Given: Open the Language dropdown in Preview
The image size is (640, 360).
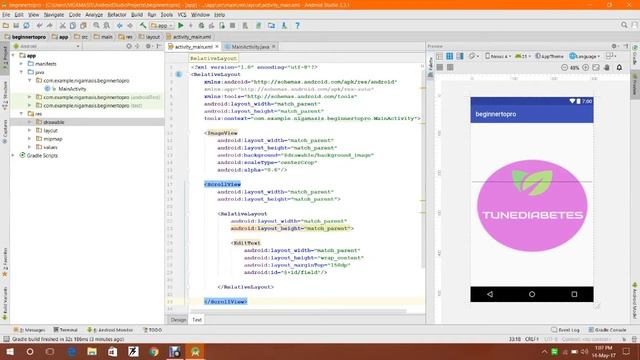Looking at the screenshot, I should (584, 56).
